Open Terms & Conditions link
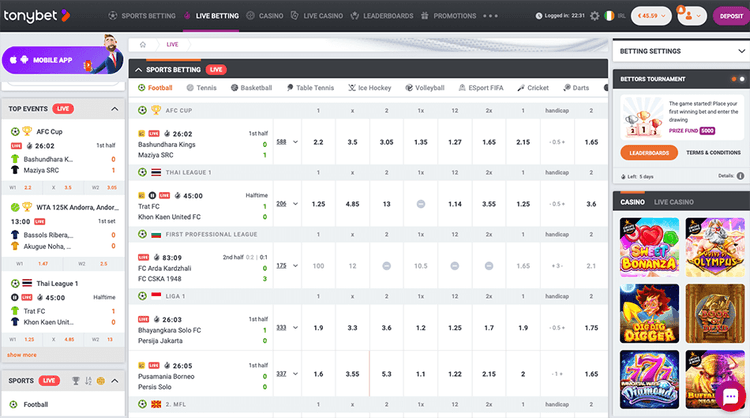This screenshot has width=750, height=418. 713,153
